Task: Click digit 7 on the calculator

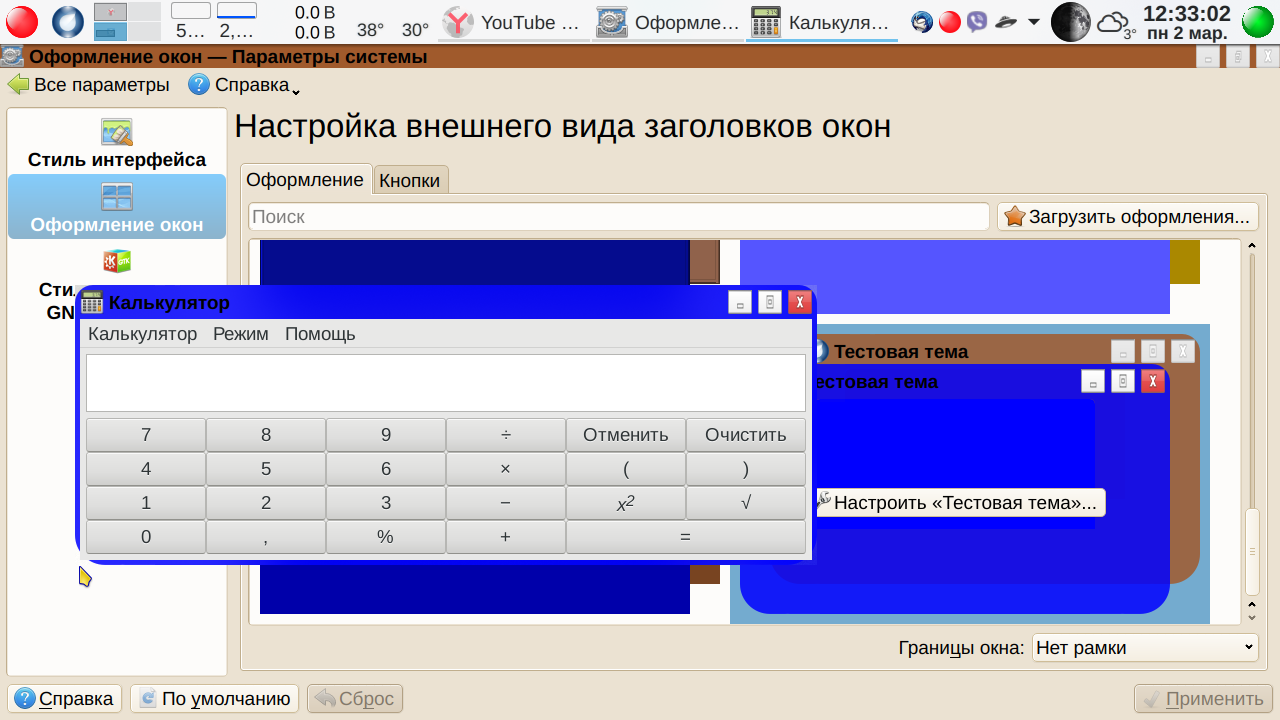Action: [146, 435]
